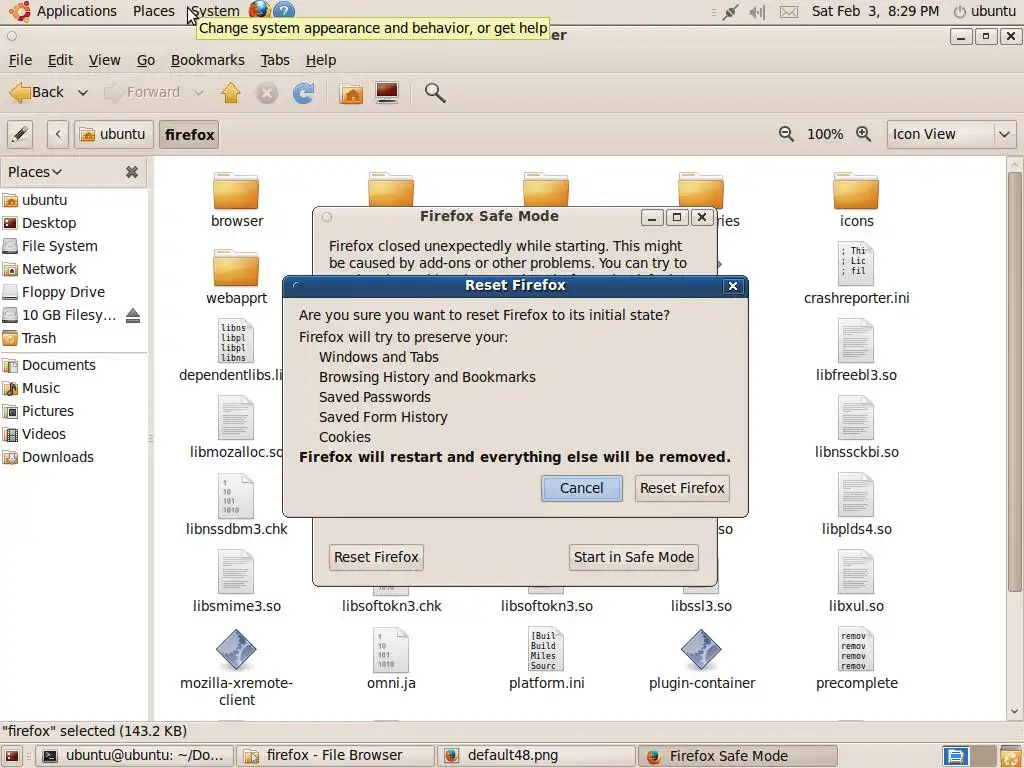Toggle the location edit pencil button
The height and width of the screenshot is (768, 1024).
[20, 135]
